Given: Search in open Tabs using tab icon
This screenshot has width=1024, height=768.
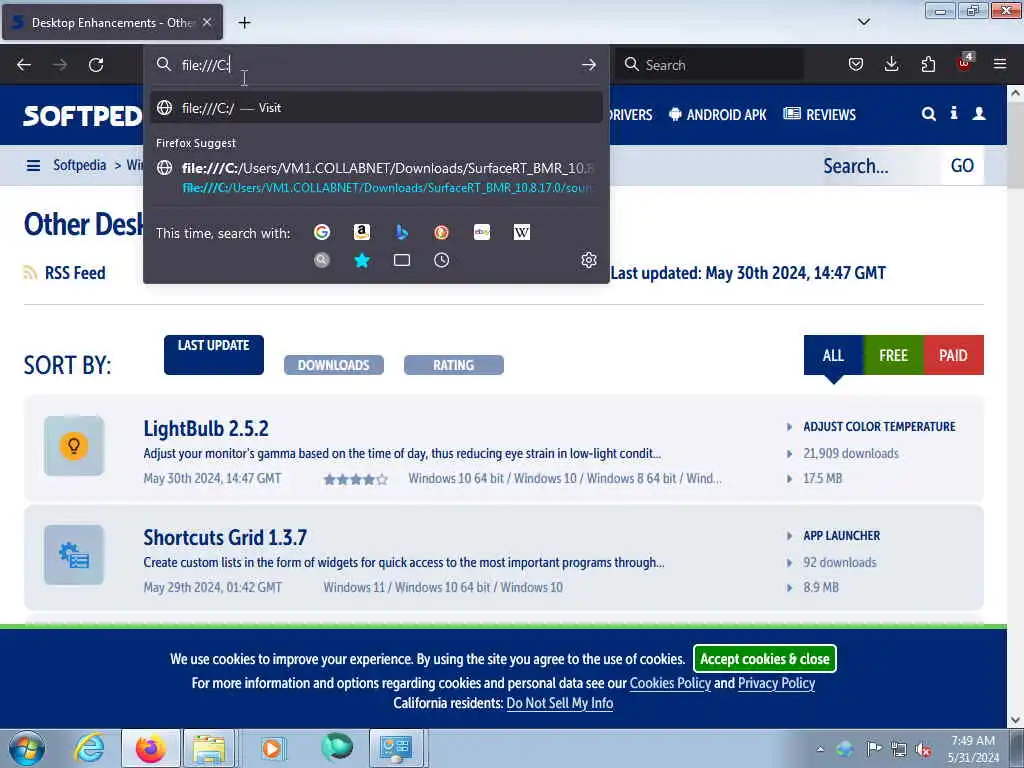Looking at the screenshot, I should [402, 261].
